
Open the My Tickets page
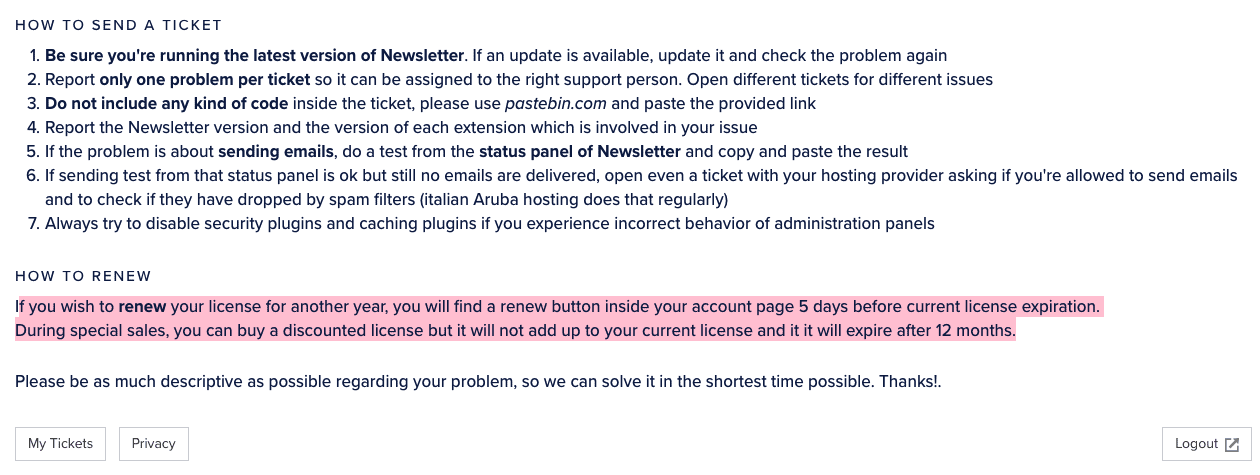click(x=60, y=444)
